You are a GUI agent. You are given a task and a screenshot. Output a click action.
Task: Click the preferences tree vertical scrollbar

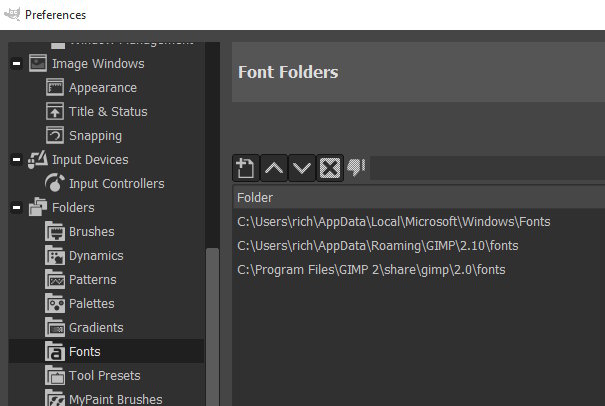tap(212, 326)
